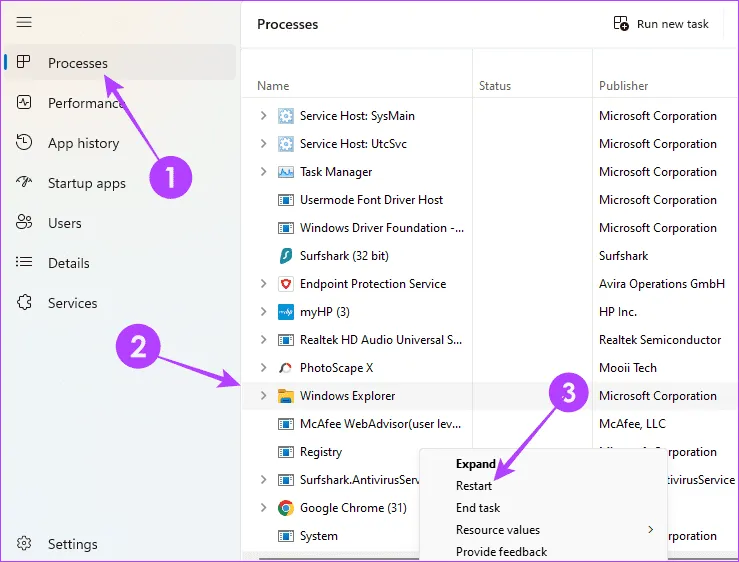
Task: Expand Endpoint Protection Service row
Action: [x=263, y=283]
